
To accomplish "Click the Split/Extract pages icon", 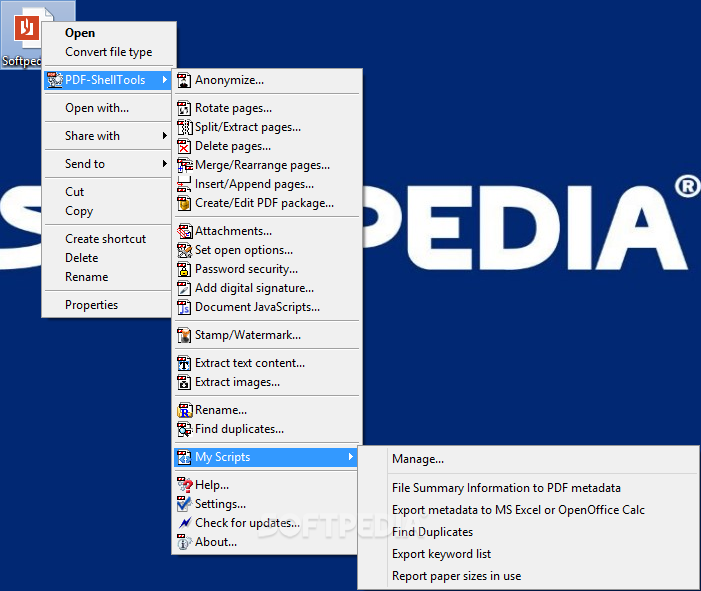I will pyautogui.click(x=185, y=127).
